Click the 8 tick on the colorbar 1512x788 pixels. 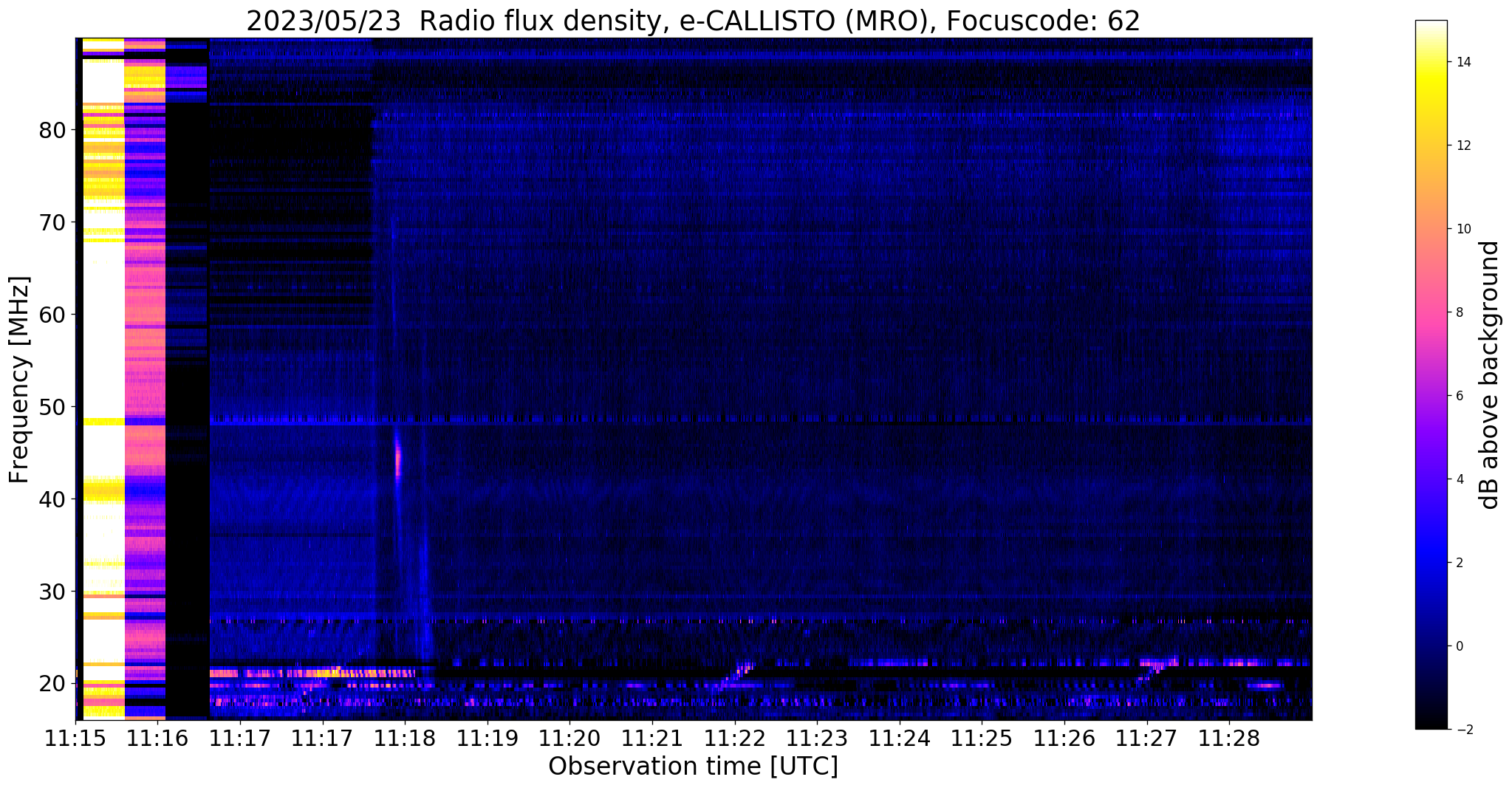click(x=1460, y=312)
